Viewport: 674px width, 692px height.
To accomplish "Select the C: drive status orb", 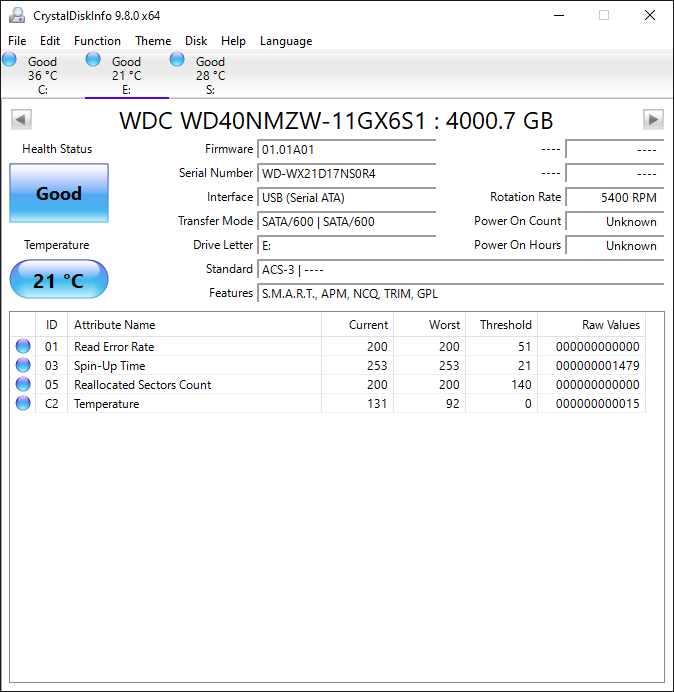I will pos(9,59).
